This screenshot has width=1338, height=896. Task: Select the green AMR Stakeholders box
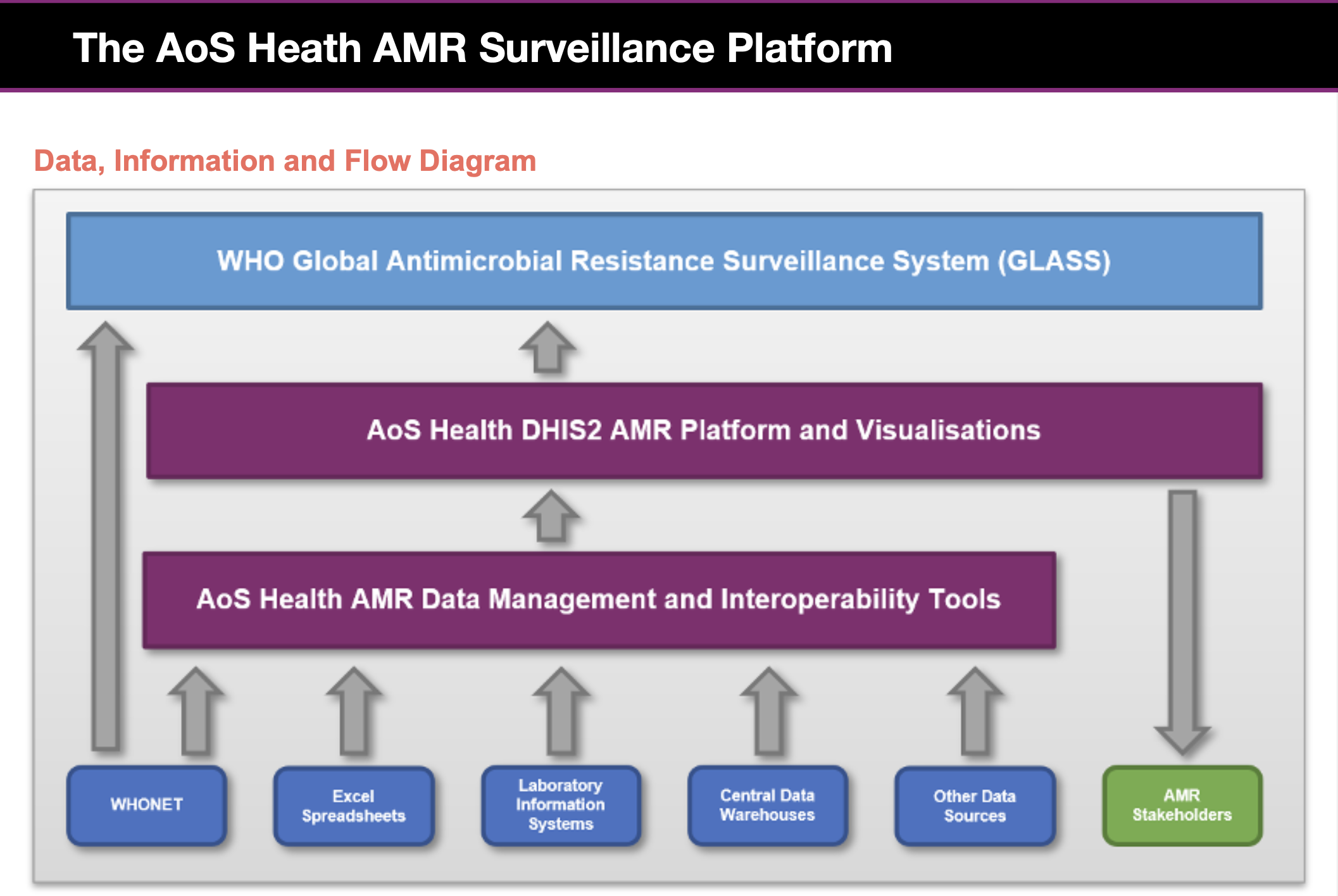click(1182, 805)
